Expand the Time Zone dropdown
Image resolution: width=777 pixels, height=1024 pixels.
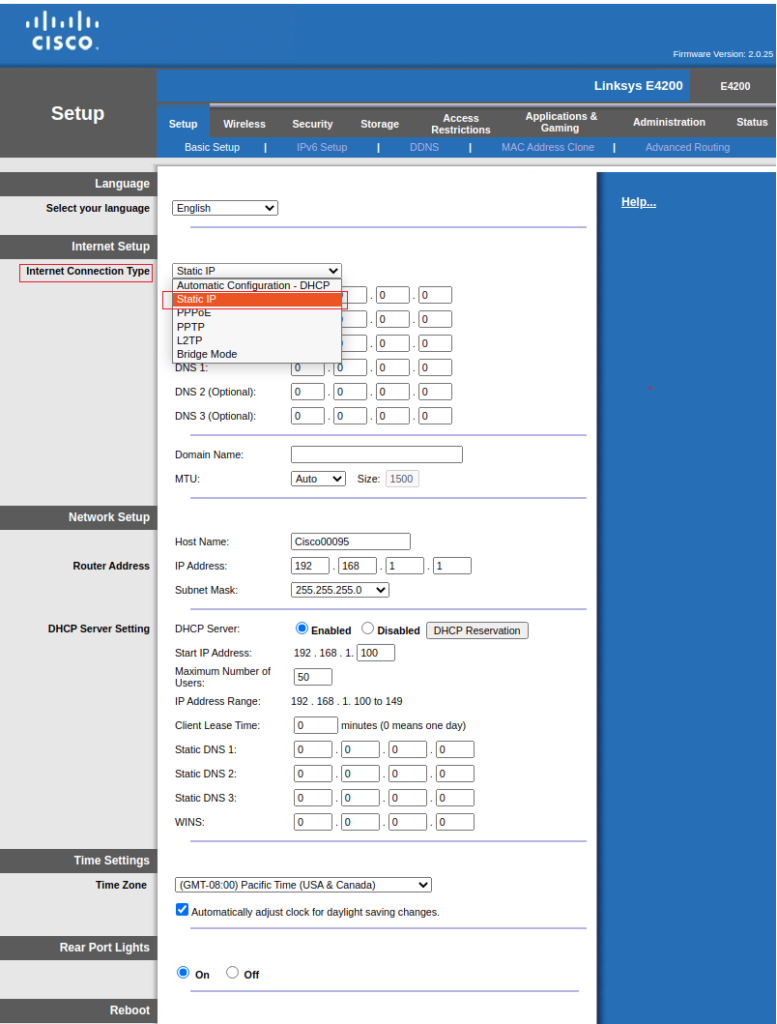[302, 885]
